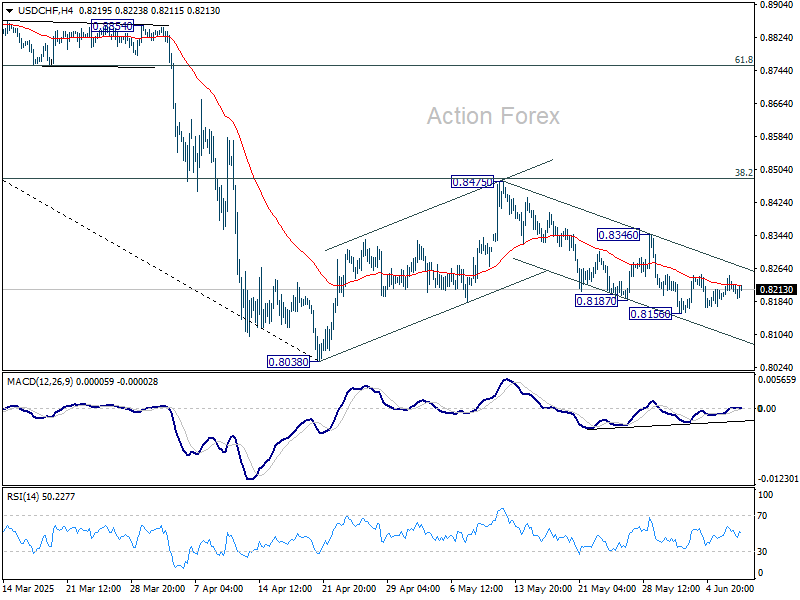Click the 38.2 Fibonacci level label
The height and width of the screenshot is (600, 800).
point(743,173)
